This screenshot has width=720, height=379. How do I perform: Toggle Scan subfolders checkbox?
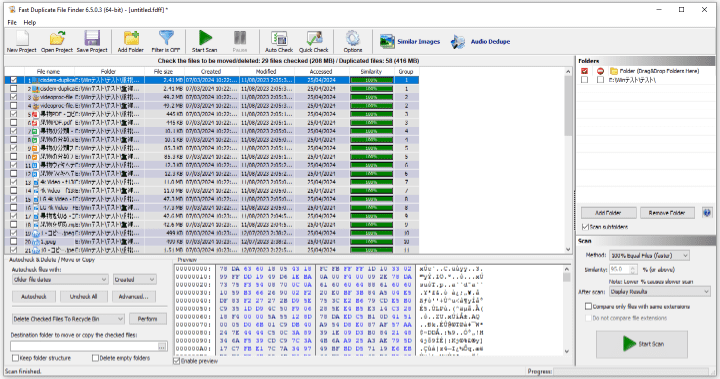585,227
